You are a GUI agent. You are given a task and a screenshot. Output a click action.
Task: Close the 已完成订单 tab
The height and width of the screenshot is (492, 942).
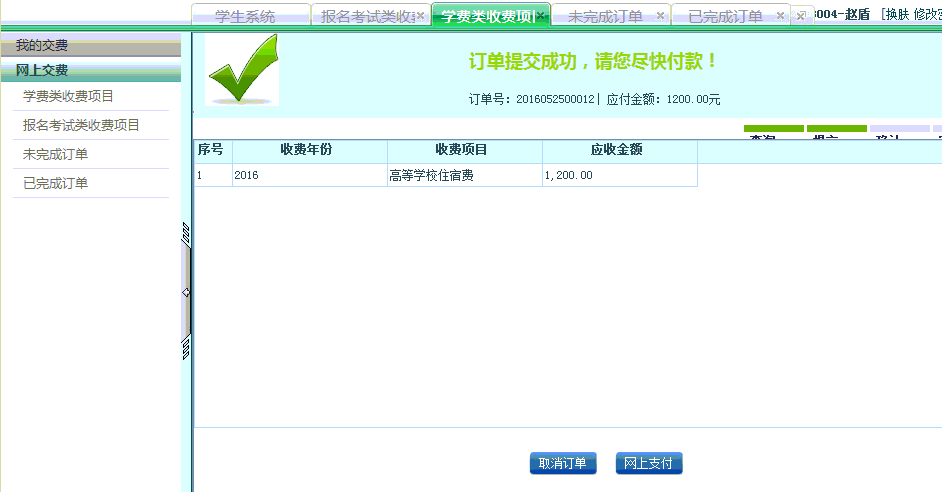pos(780,16)
